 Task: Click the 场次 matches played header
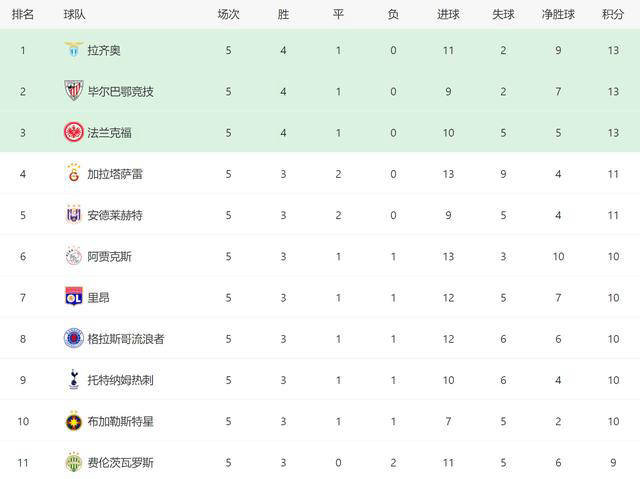[x=228, y=14]
